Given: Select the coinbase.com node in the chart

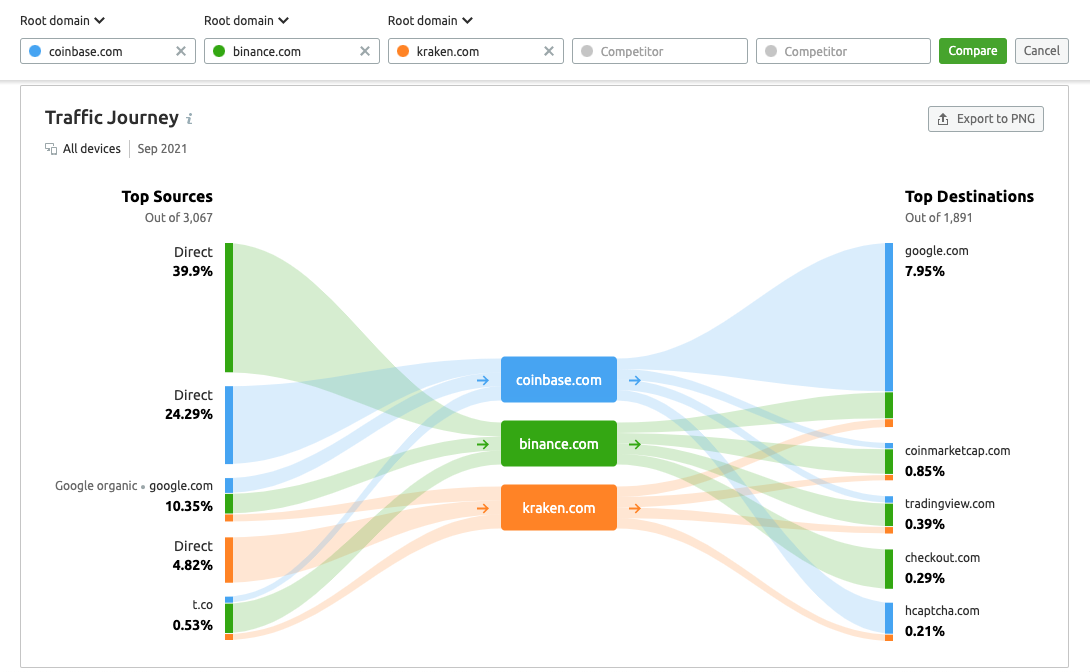Looking at the screenshot, I should pos(559,379).
